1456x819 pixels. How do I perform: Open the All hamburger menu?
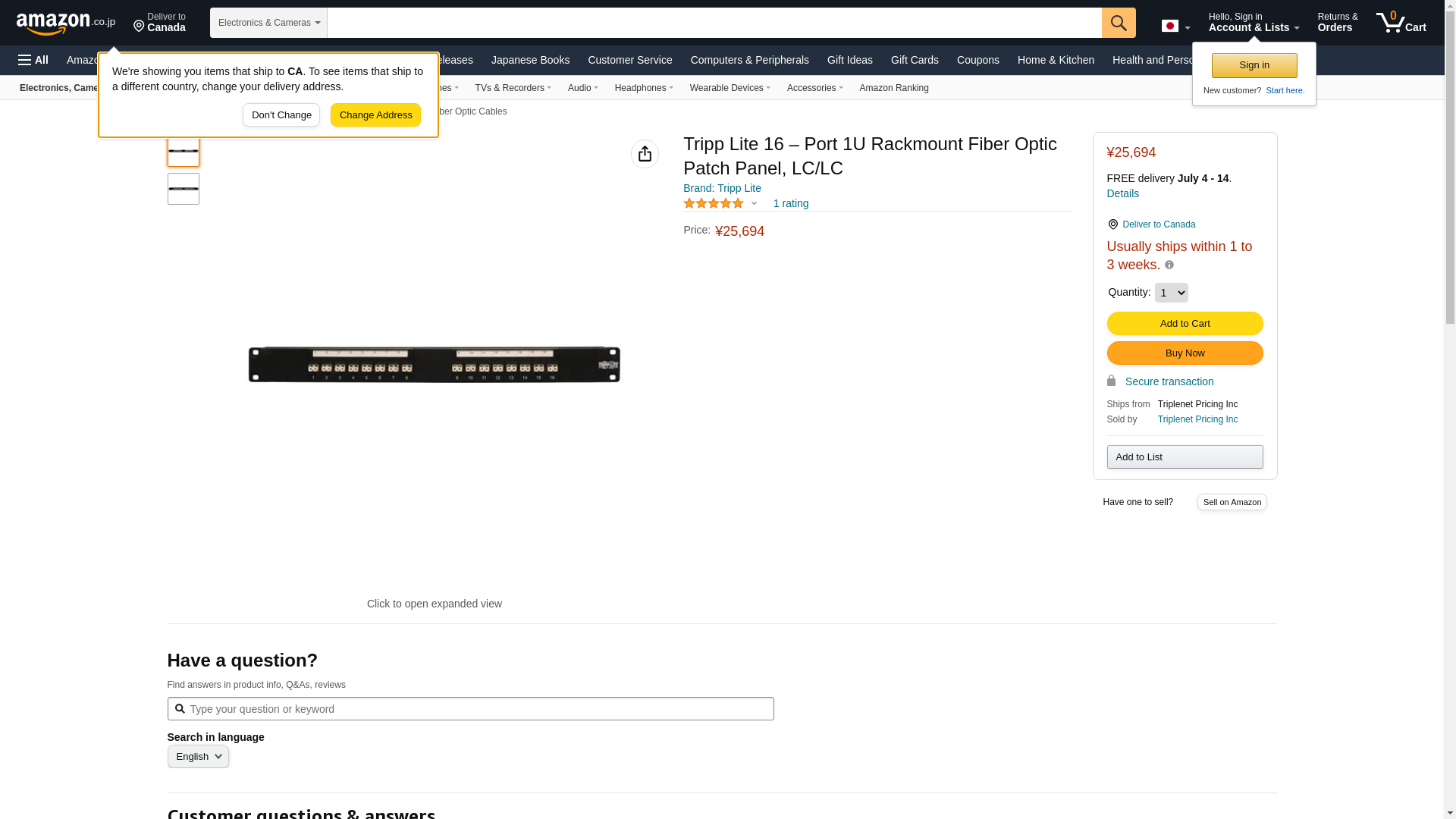click(x=33, y=60)
